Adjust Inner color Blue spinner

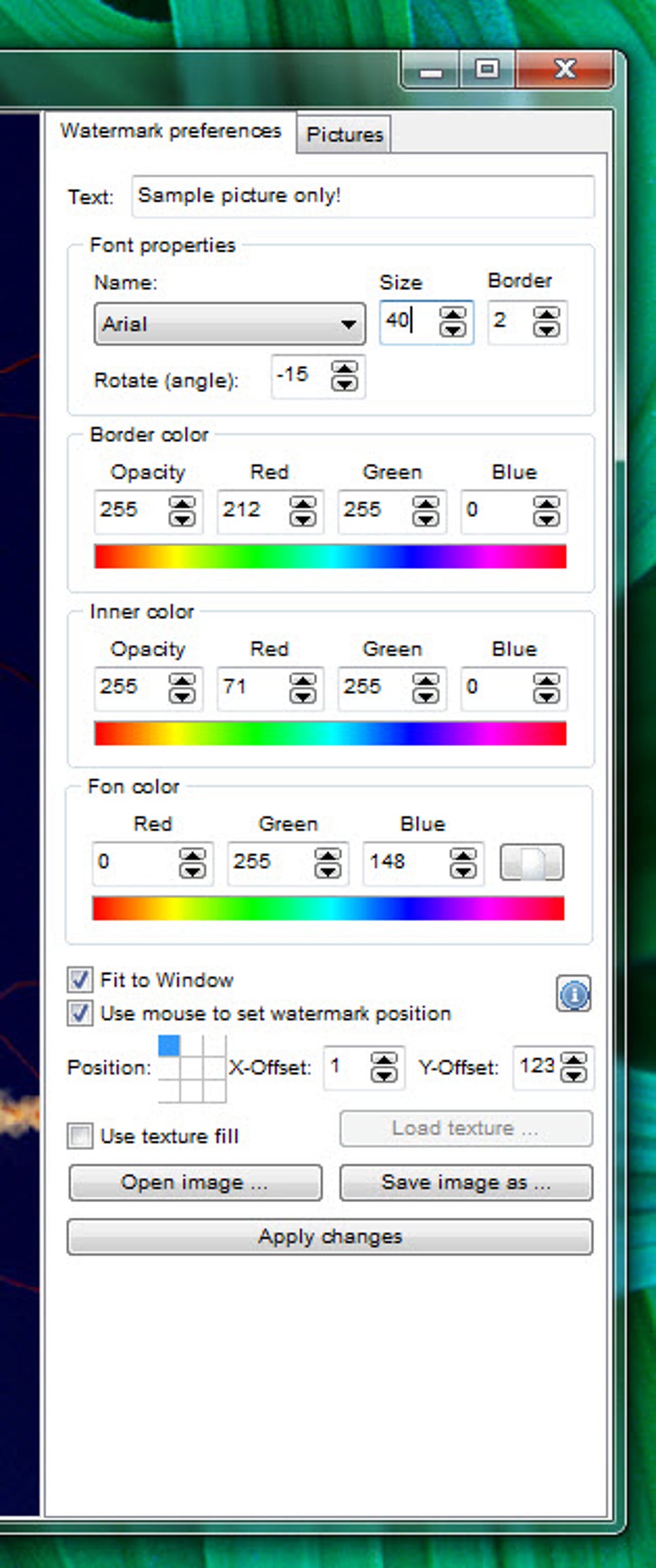547,688
